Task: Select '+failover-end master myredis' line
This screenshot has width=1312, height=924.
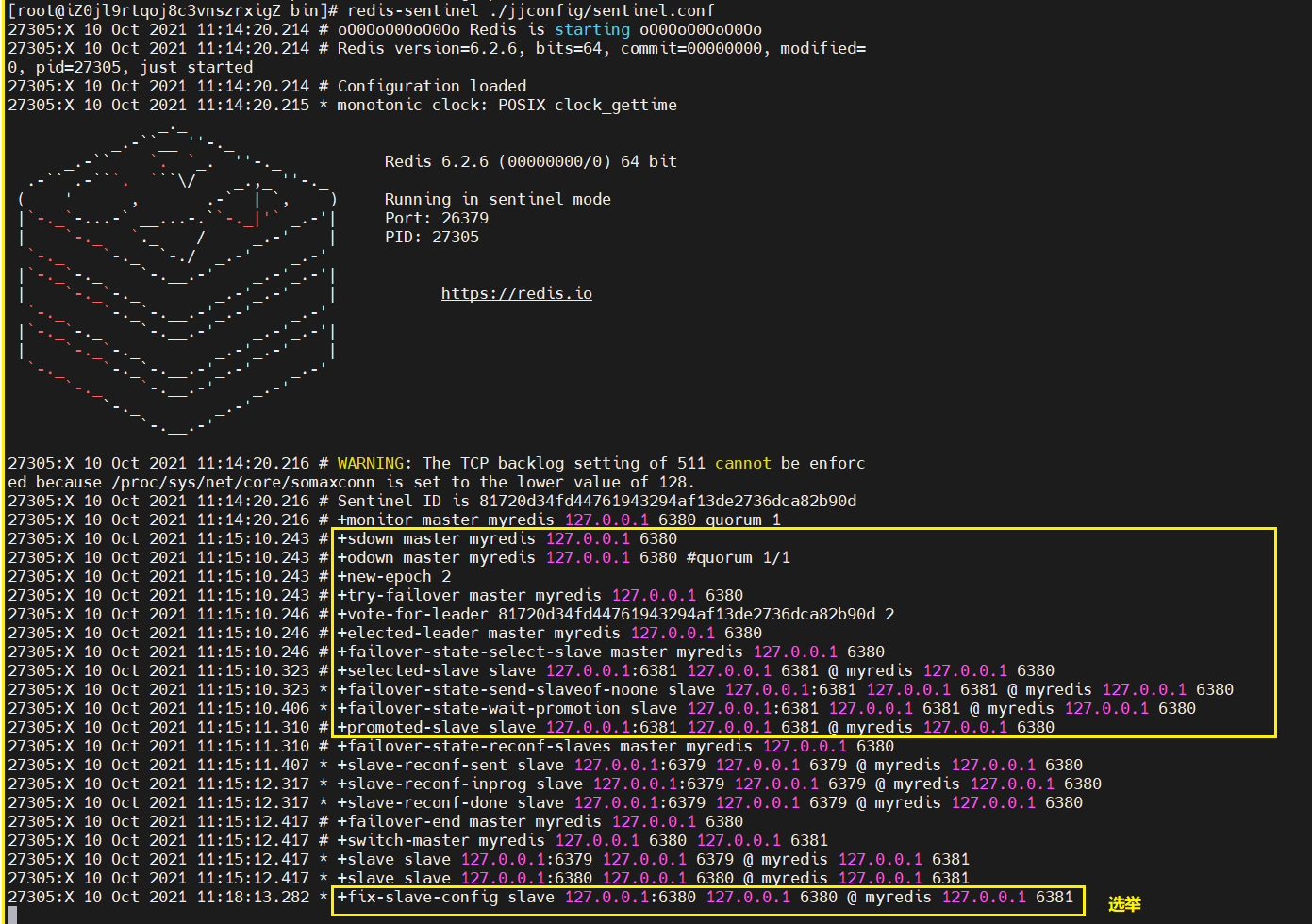Action: pos(540,821)
